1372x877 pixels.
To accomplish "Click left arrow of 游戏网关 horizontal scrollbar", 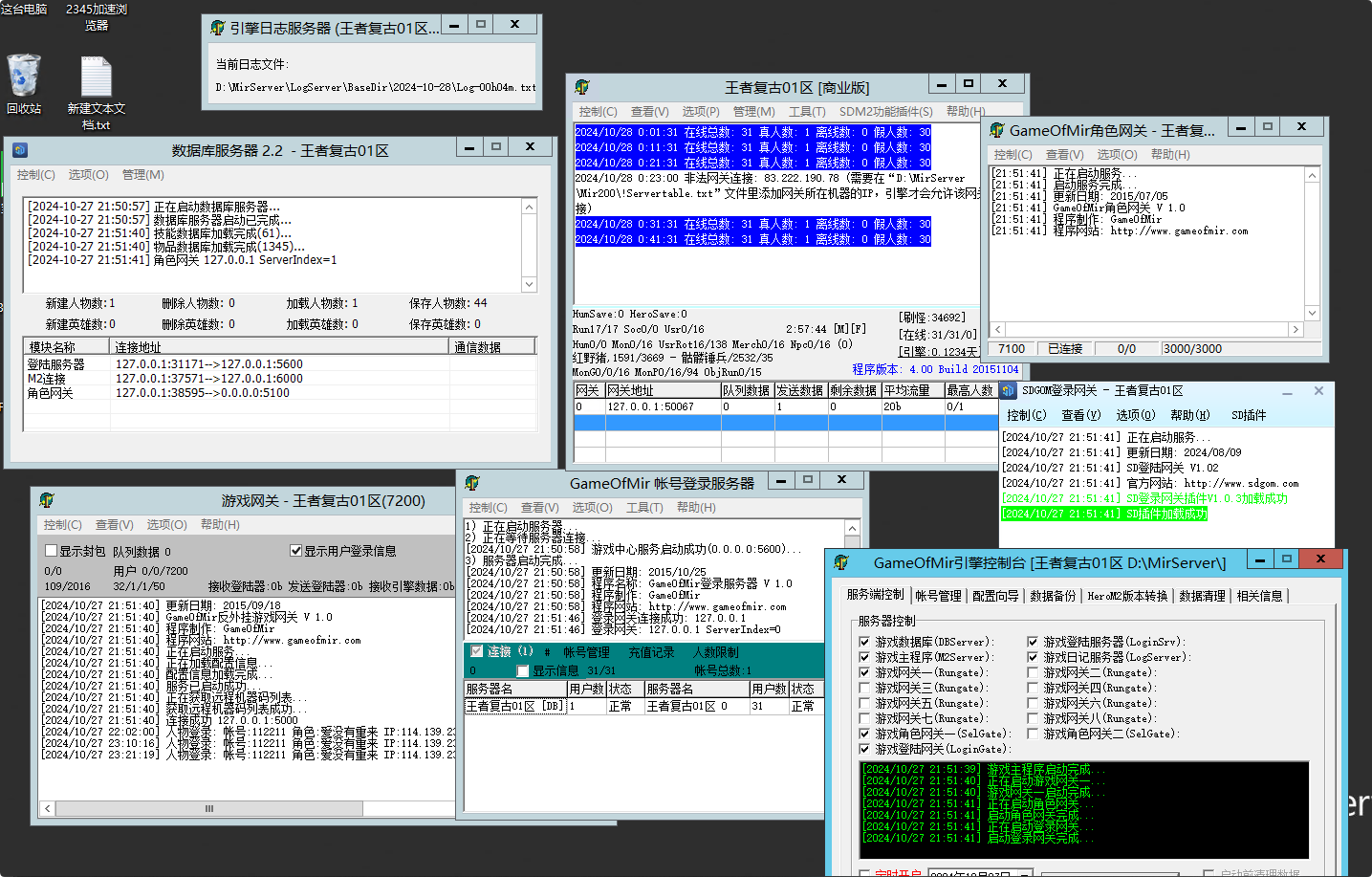I will point(48,808).
